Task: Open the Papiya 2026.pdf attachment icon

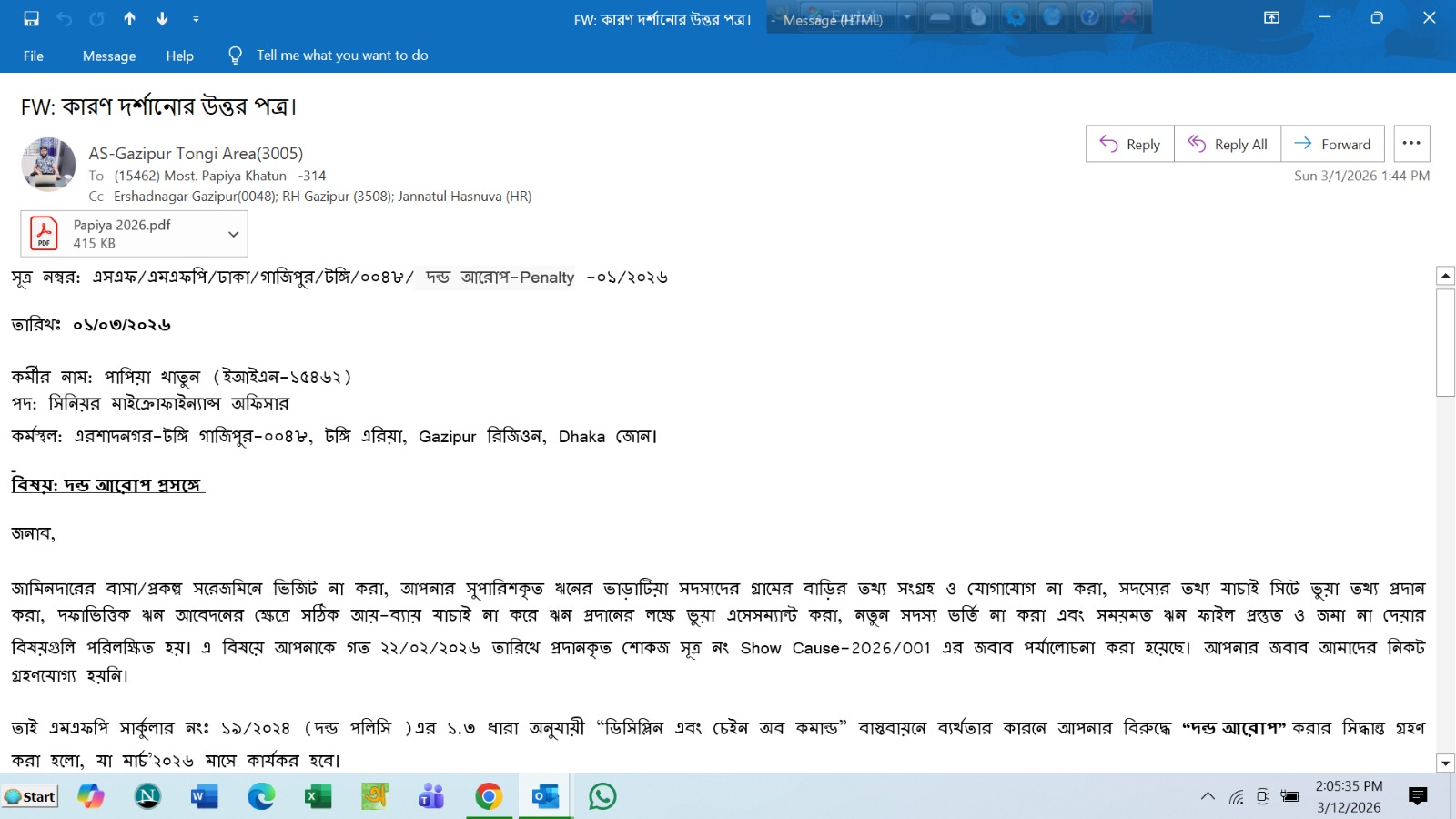Action: (x=44, y=234)
